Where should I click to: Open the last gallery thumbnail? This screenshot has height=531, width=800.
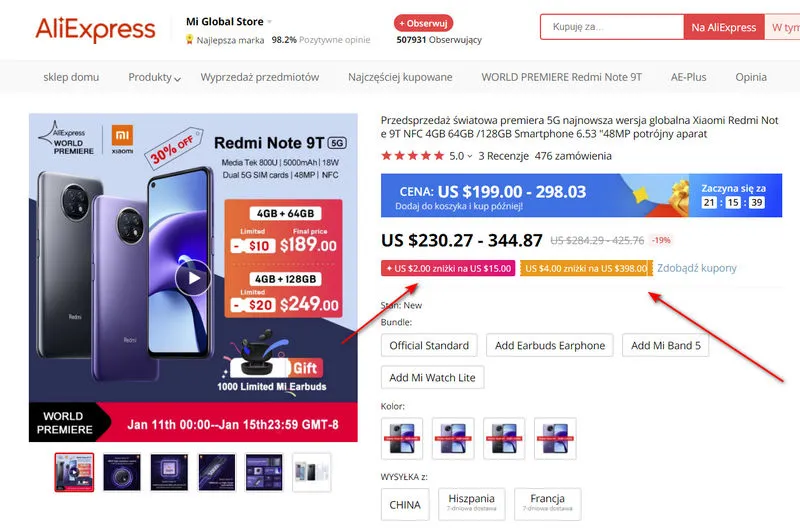pyautogui.click(x=312, y=472)
